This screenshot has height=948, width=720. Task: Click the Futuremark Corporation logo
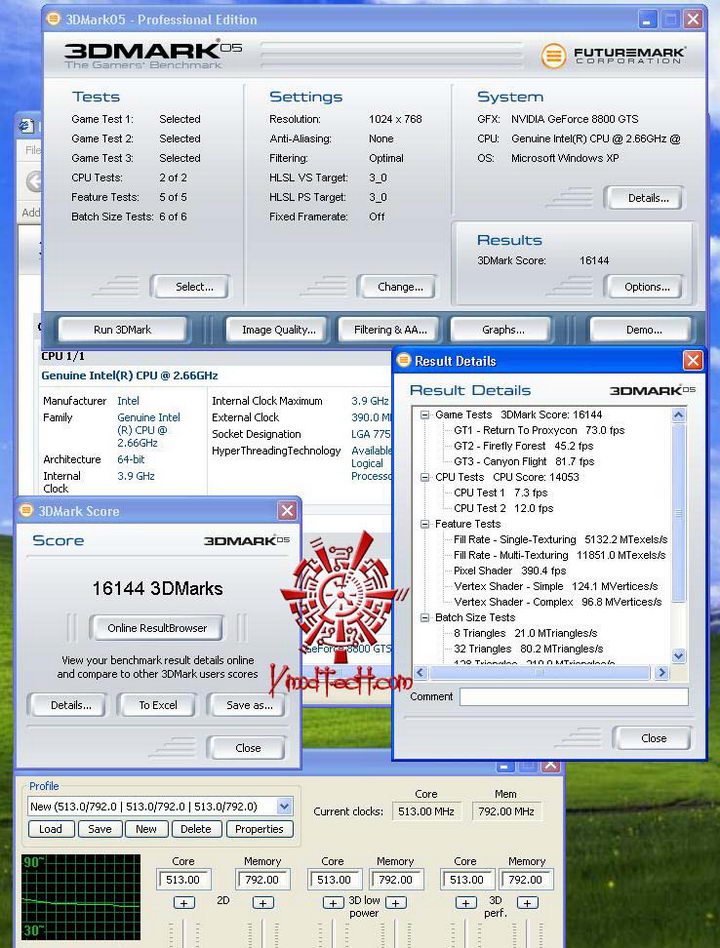[x=612, y=56]
